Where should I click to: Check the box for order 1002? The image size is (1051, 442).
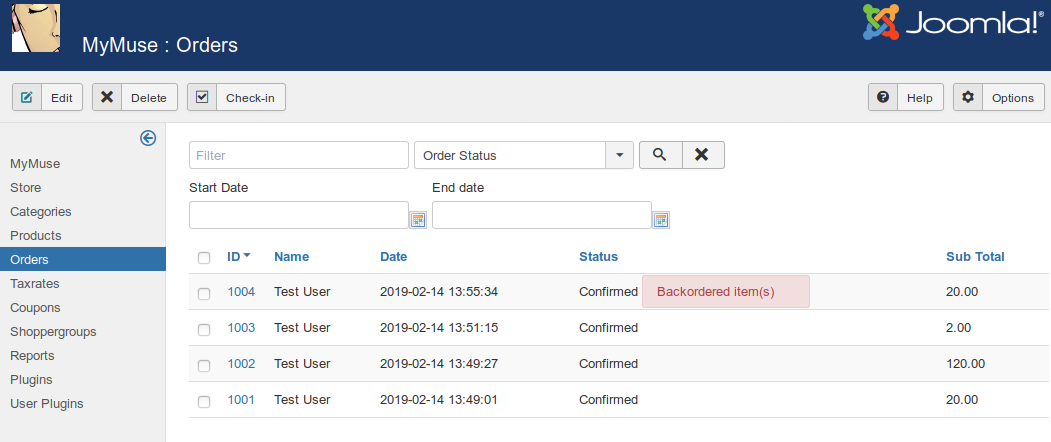tap(204, 365)
